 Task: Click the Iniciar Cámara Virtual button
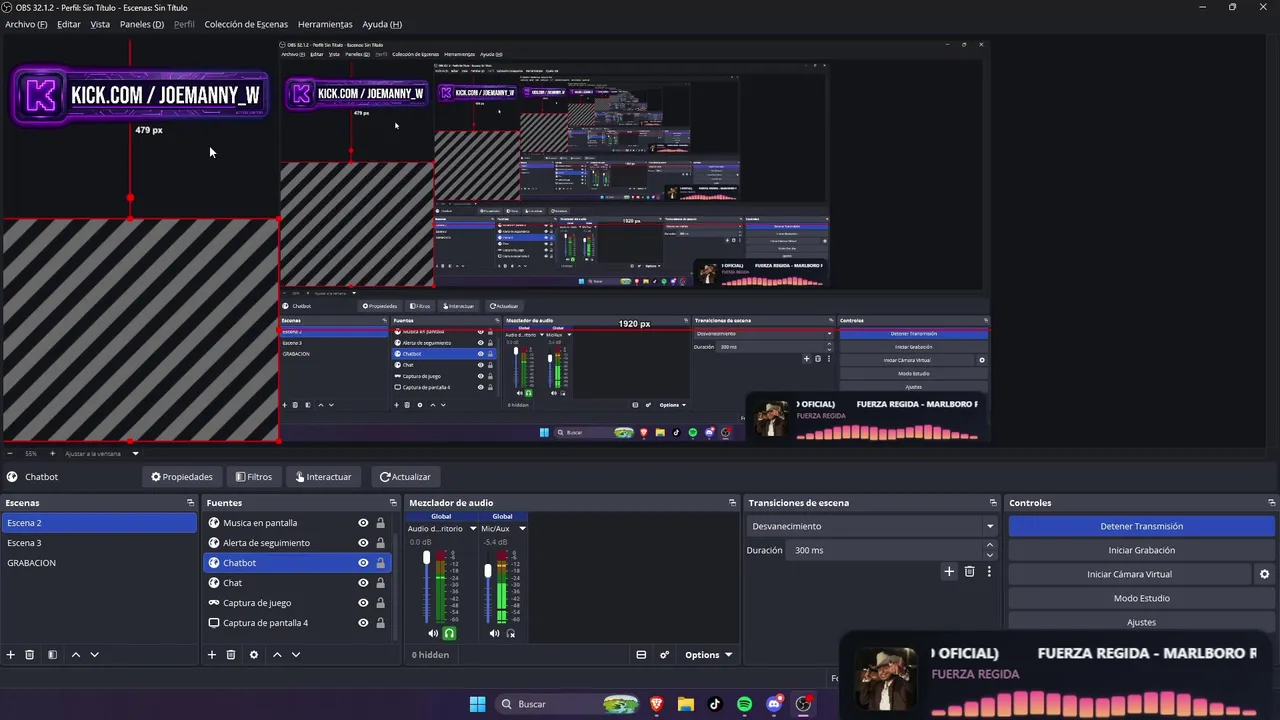(x=1129, y=574)
